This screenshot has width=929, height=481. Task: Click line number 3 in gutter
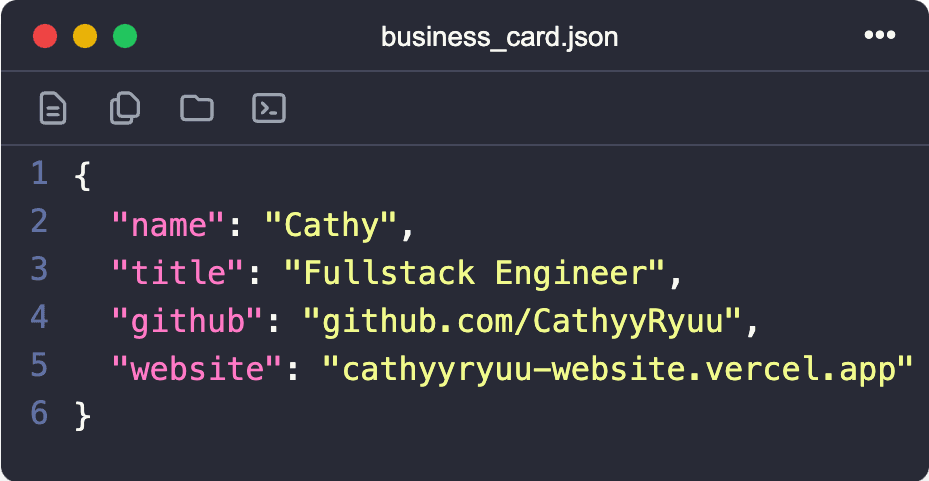[39, 269]
